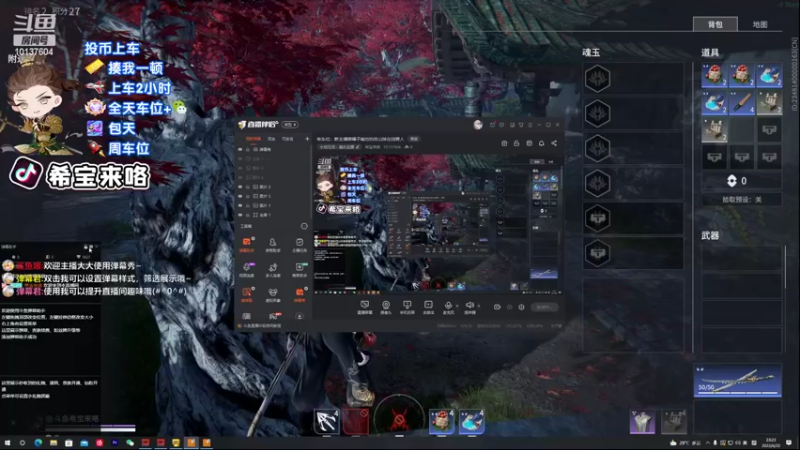Click the stream preview inside streaming app
Image resolution: width=800 pixels, height=450 pixels.
tap(436, 222)
